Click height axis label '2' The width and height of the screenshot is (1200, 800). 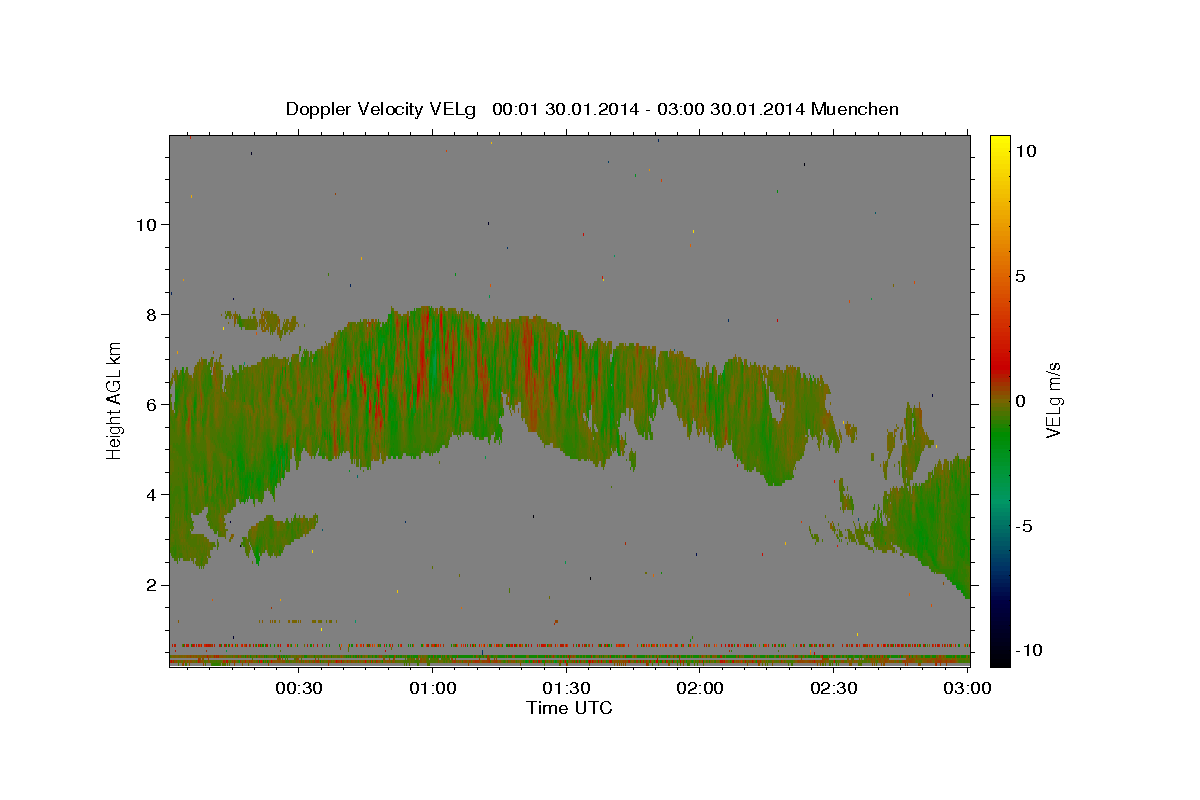(153, 585)
